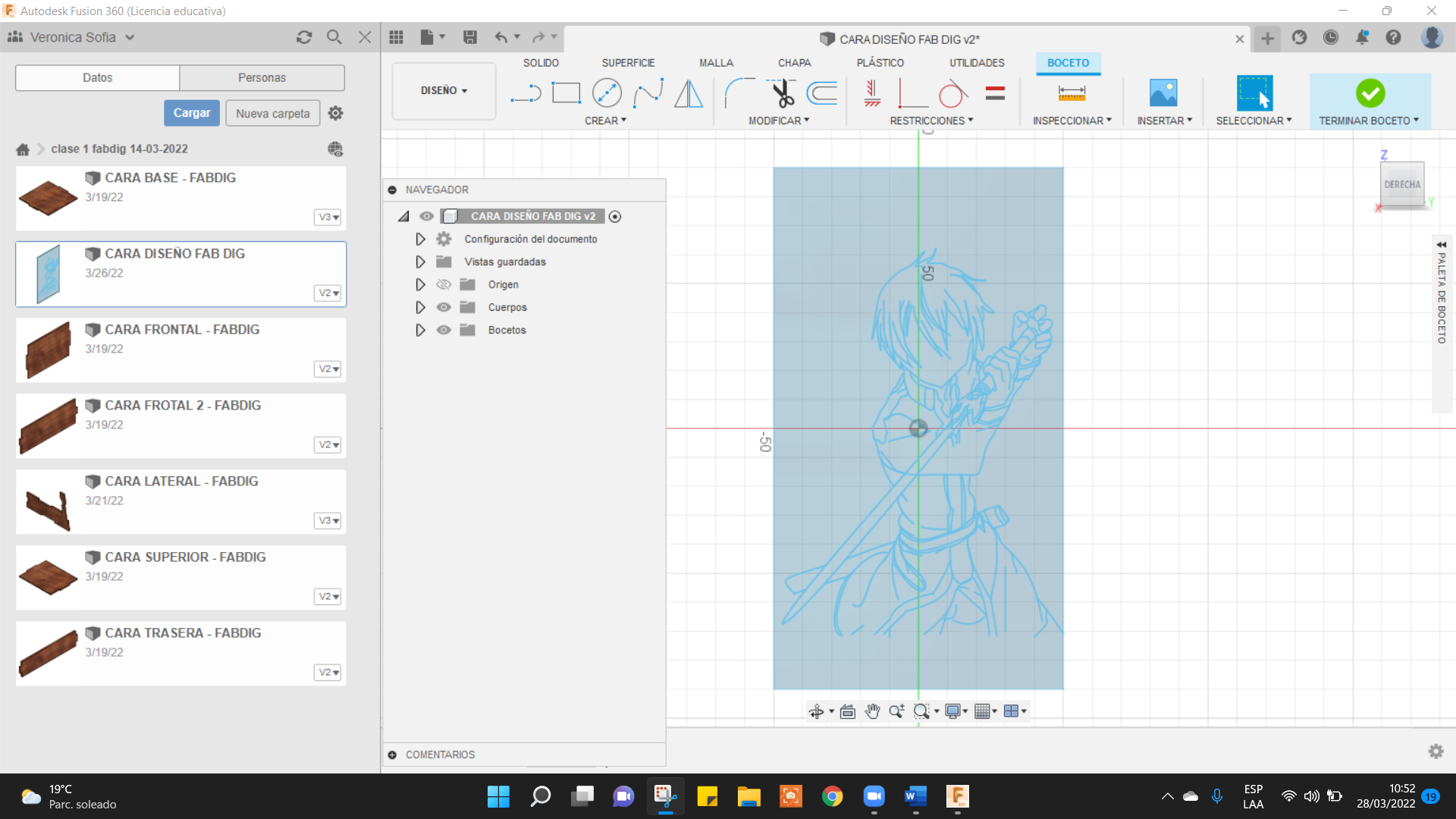Switch to the SUPERFICIE tab
1456x819 pixels.
click(628, 63)
